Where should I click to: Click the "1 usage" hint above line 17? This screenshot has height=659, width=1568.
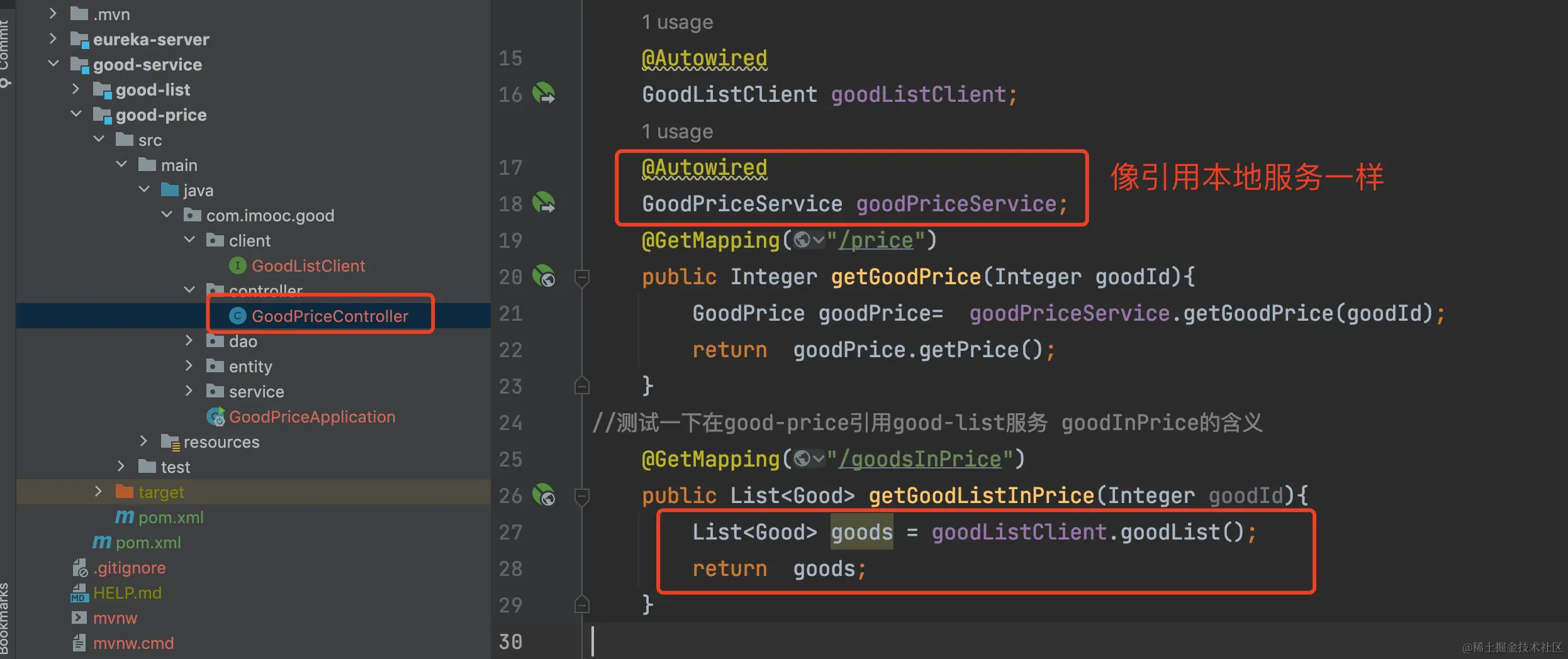tap(677, 132)
